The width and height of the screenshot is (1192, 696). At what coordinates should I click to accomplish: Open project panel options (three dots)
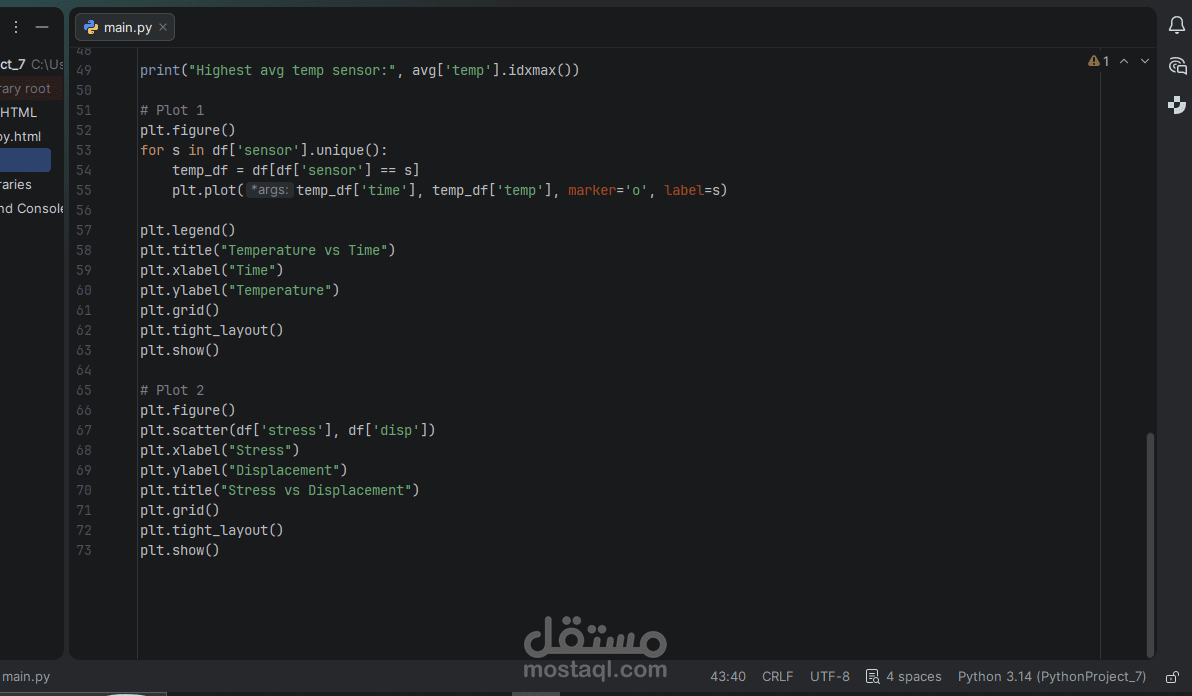[16, 27]
